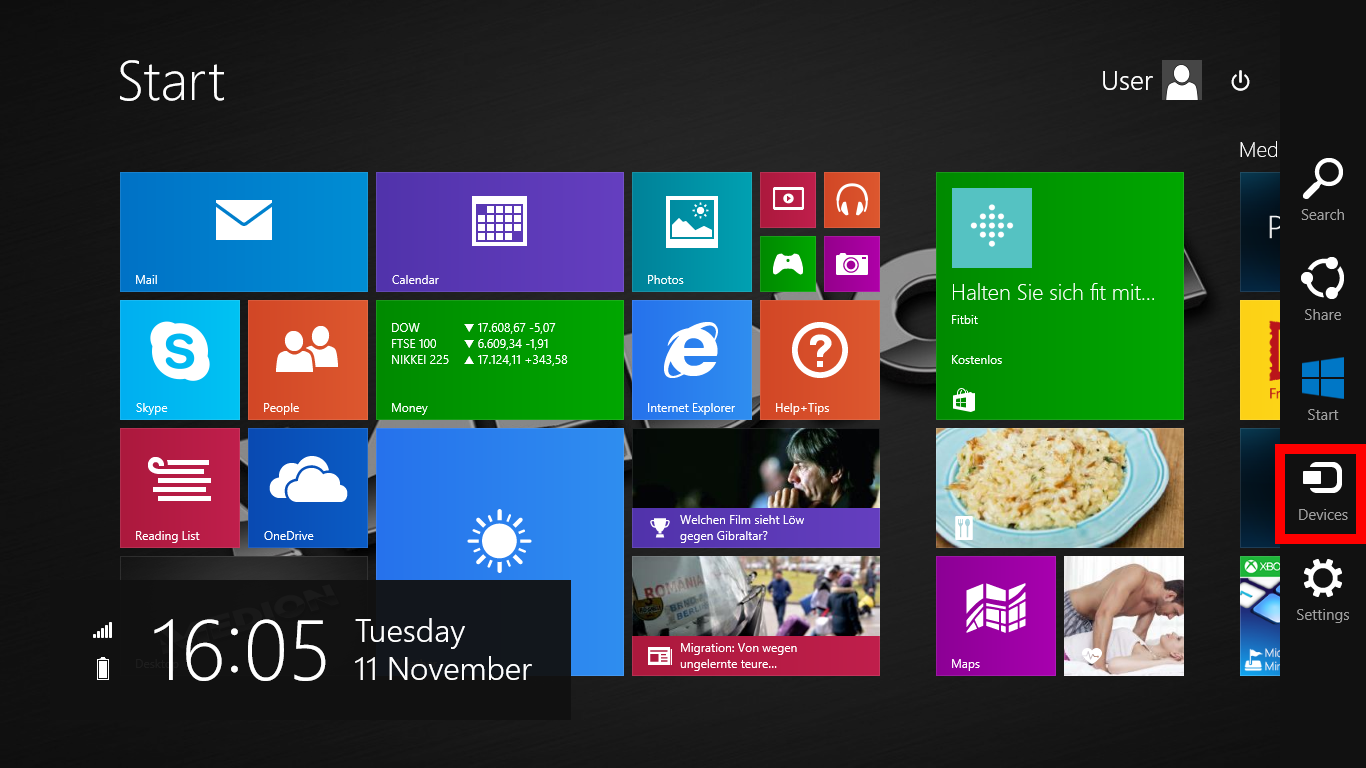Open the Help+Tips tile
This screenshot has width=1366, height=768.
coord(820,360)
